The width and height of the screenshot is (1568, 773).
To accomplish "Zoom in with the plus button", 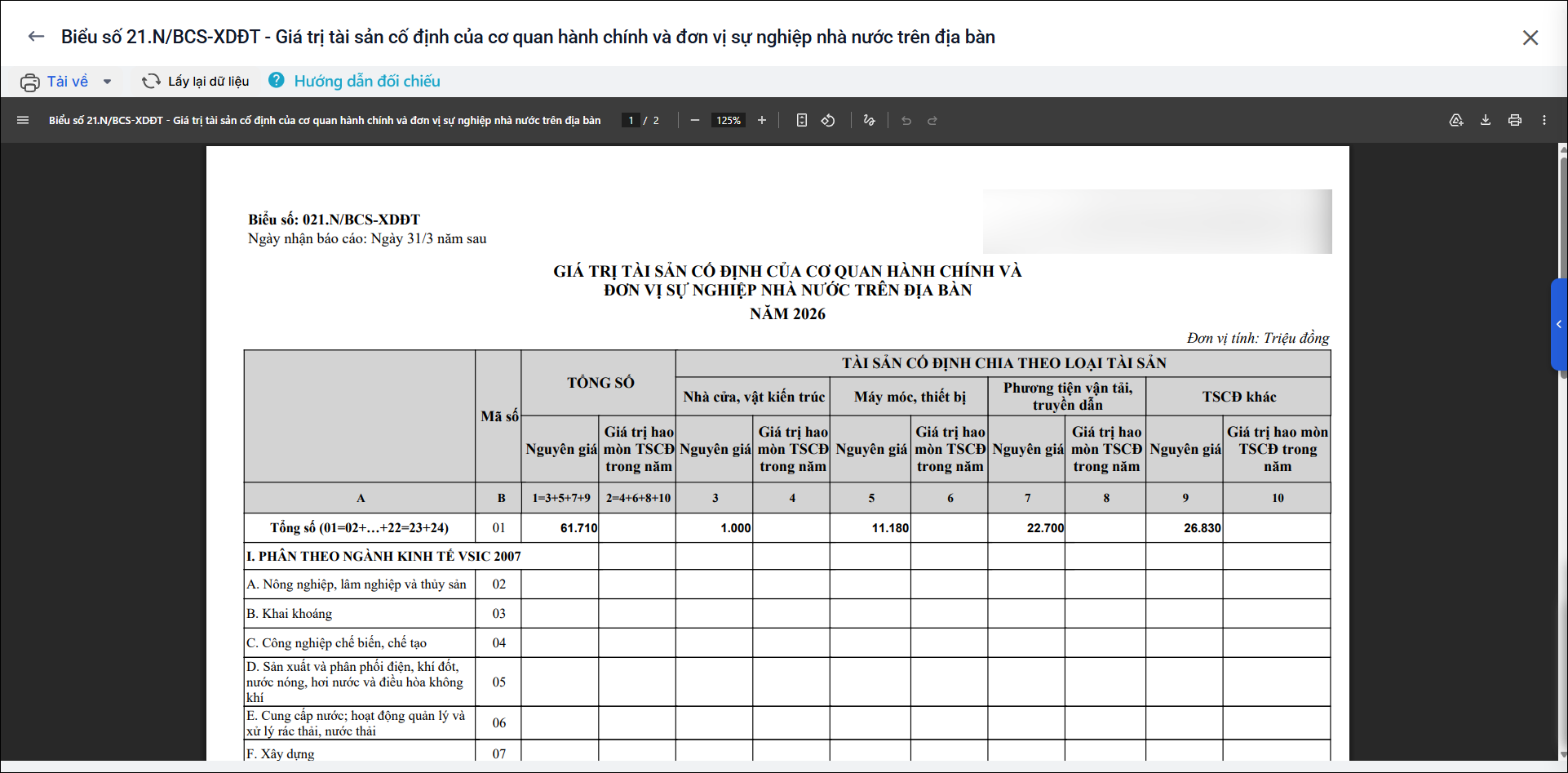I will pyautogui.click(x=762, y=120).
